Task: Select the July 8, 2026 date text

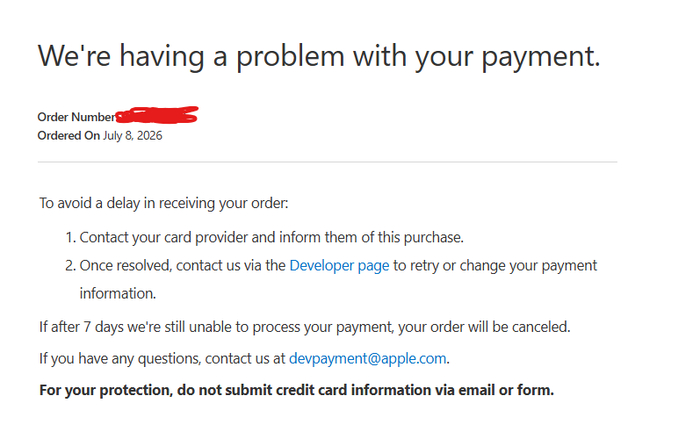Action: coord(133,136)
